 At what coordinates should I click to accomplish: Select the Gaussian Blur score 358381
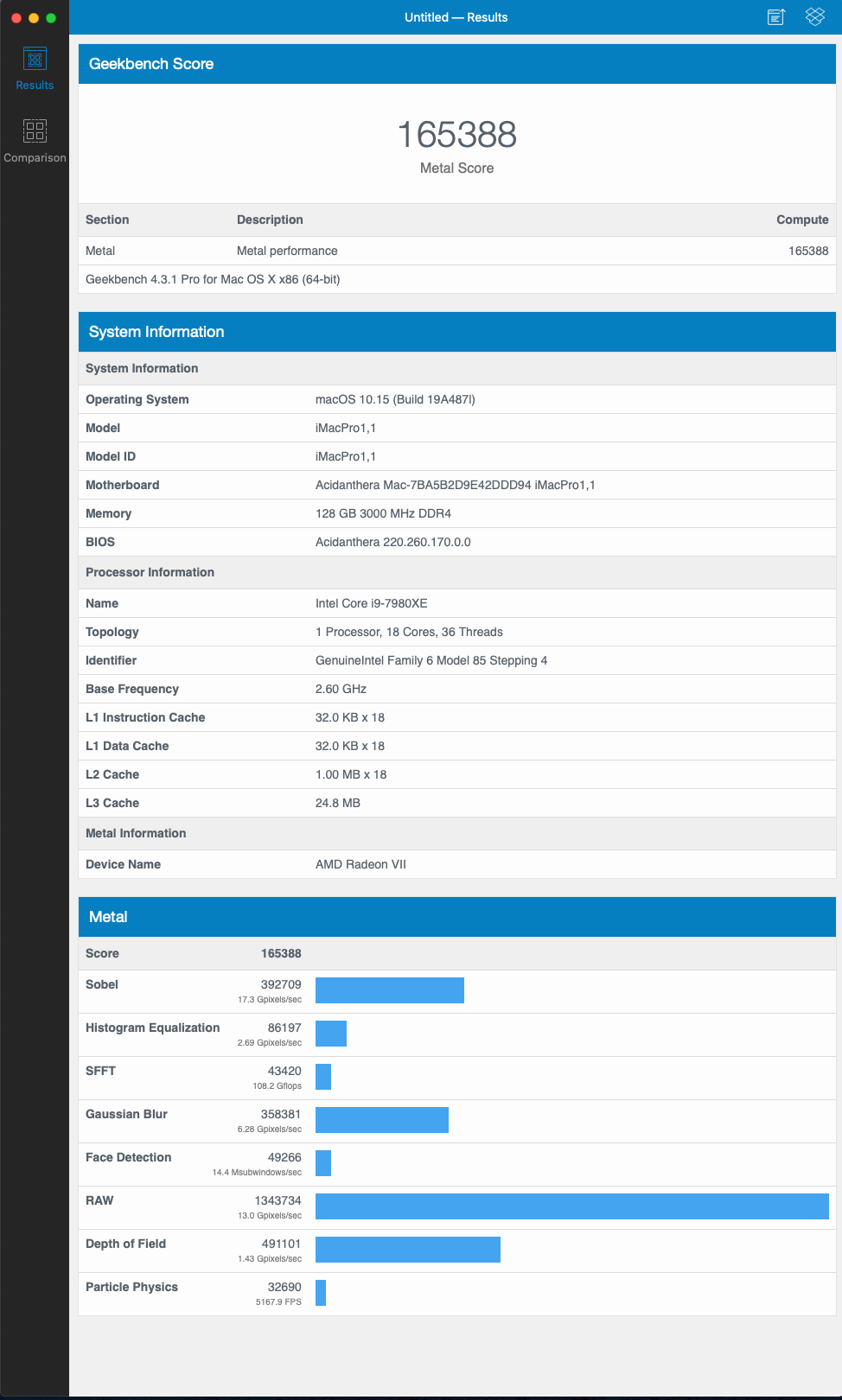(281, 1114)
